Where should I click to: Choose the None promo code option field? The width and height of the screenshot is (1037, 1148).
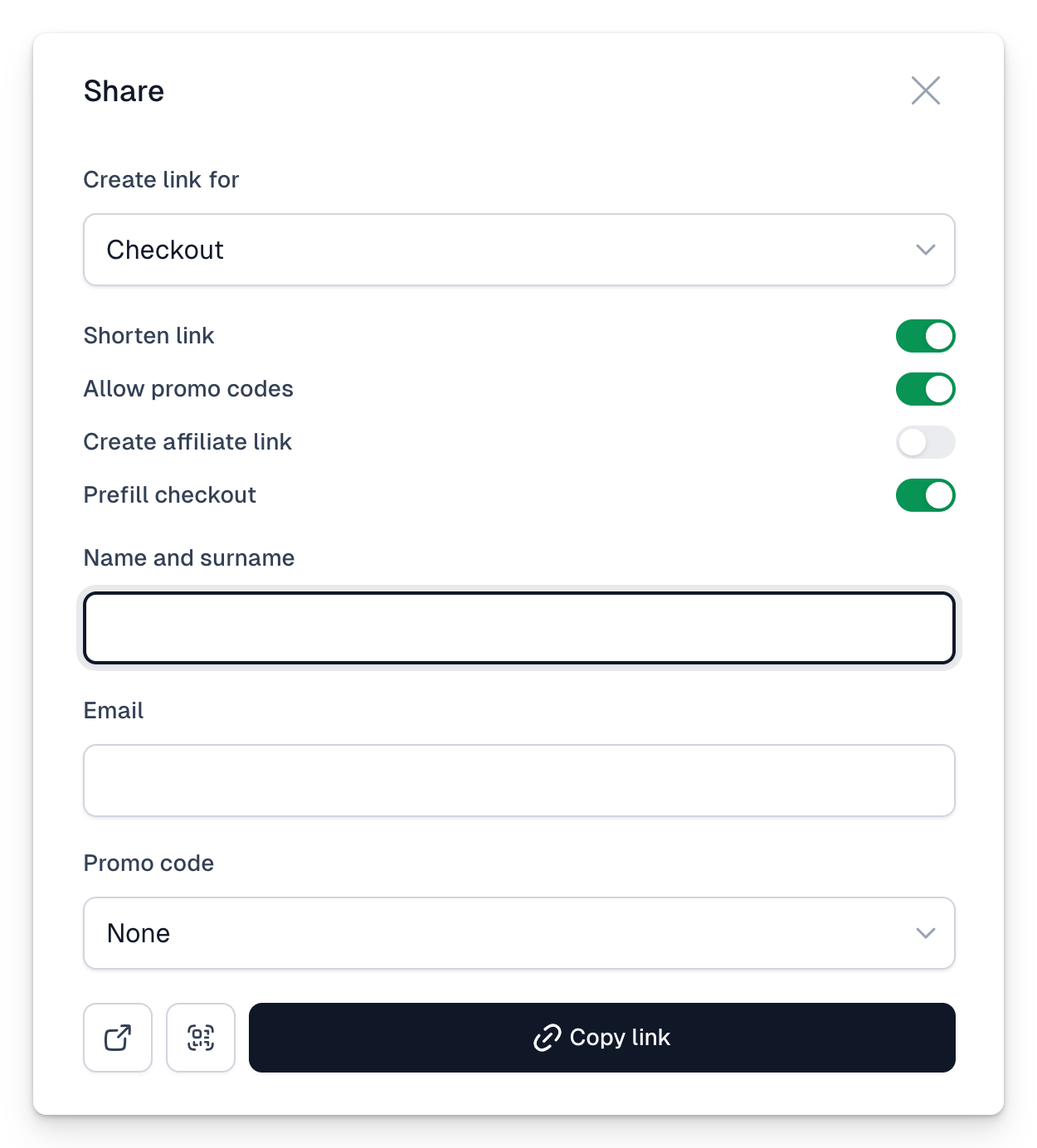[x=519, y=933]
